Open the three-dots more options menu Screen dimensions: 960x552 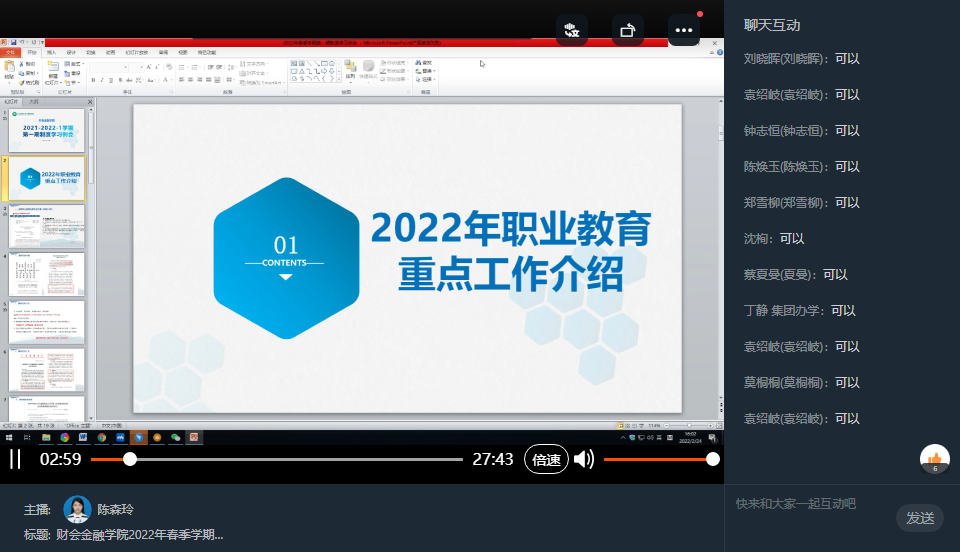pyautogui.click(x=684, y=30)
